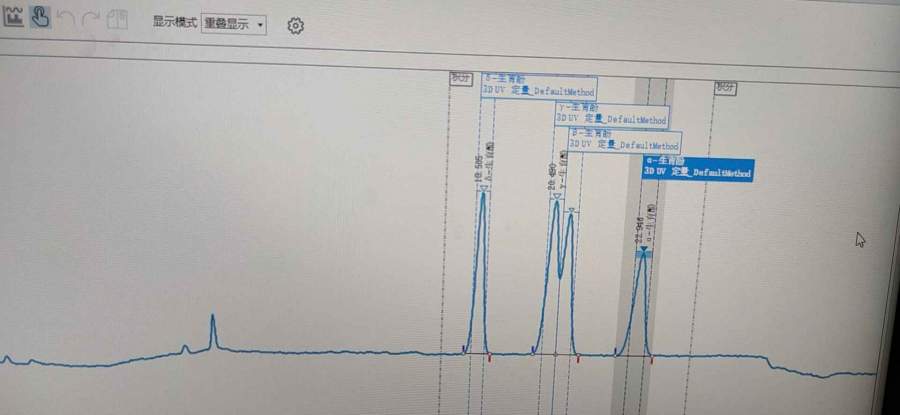The width and height of the screenshot is (900, 415).
Task: Click the small apex marker of β-生育酚 peak
Action: click(571, 210)
